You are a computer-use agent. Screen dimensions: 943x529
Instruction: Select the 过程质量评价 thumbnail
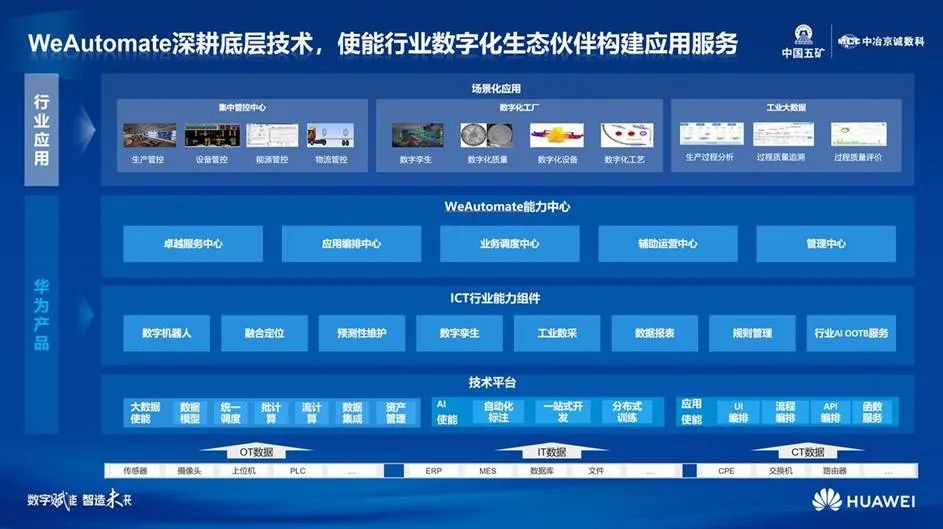[858, 133]
